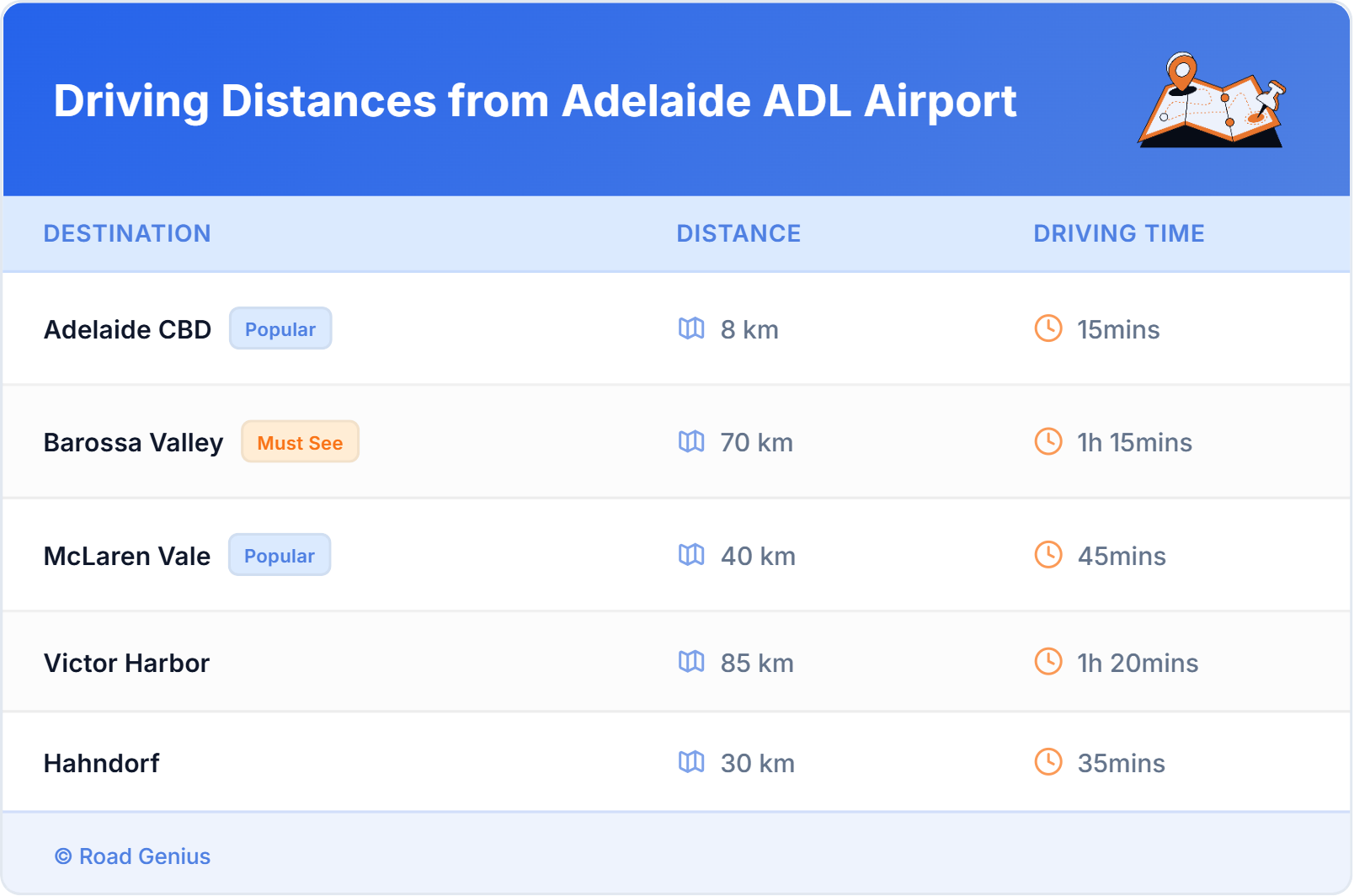
Task: Click the Driving Time column header
Action: (x=1118, y=233)
